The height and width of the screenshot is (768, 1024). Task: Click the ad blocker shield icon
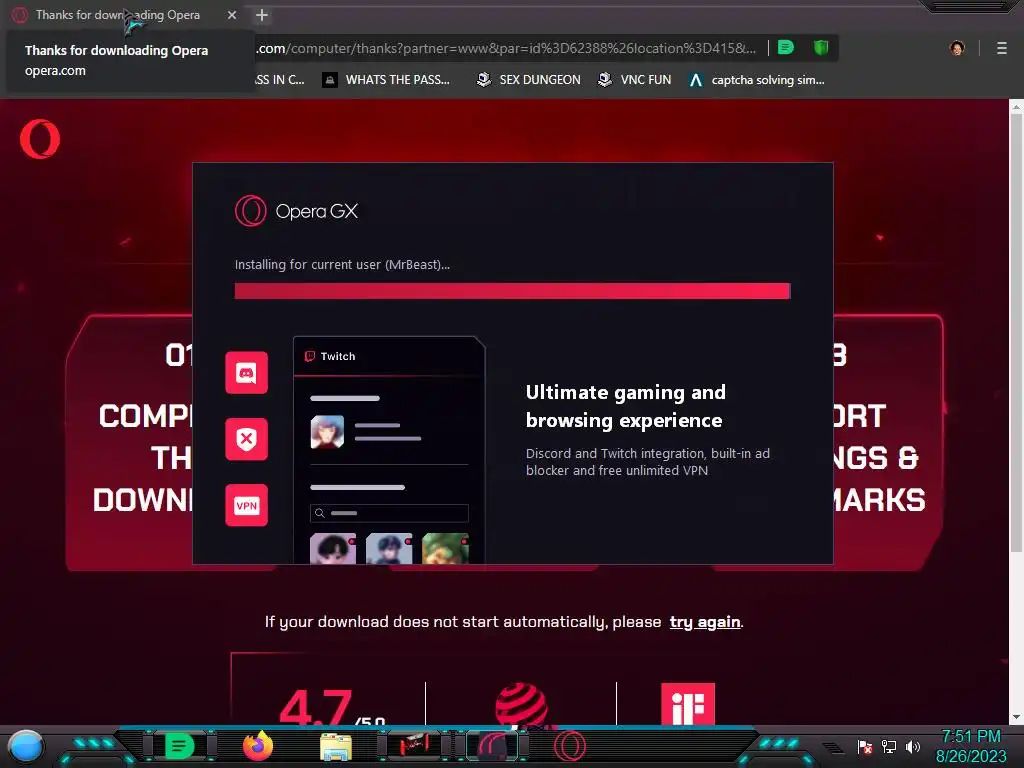pyautogui.click(x=246, y=439)
